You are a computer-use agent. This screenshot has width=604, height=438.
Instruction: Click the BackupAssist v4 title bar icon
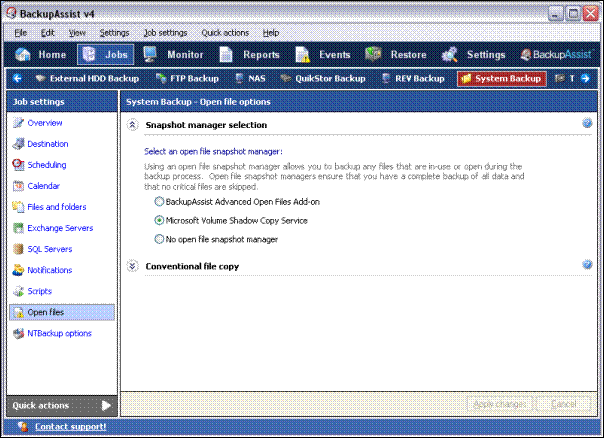tap(12, 13)
